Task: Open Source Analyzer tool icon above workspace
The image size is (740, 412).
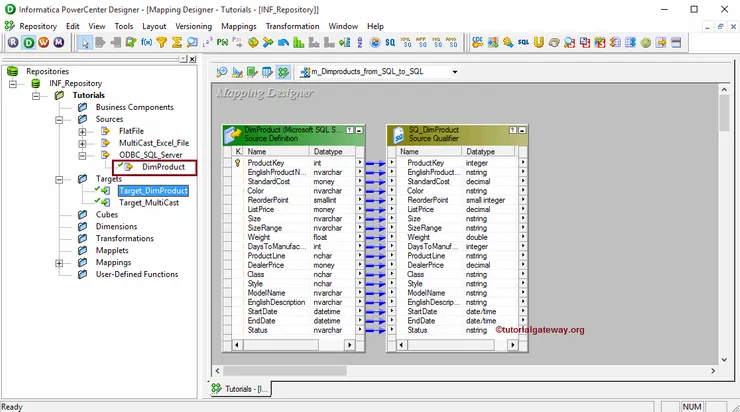Action: (x=221, y=72)
